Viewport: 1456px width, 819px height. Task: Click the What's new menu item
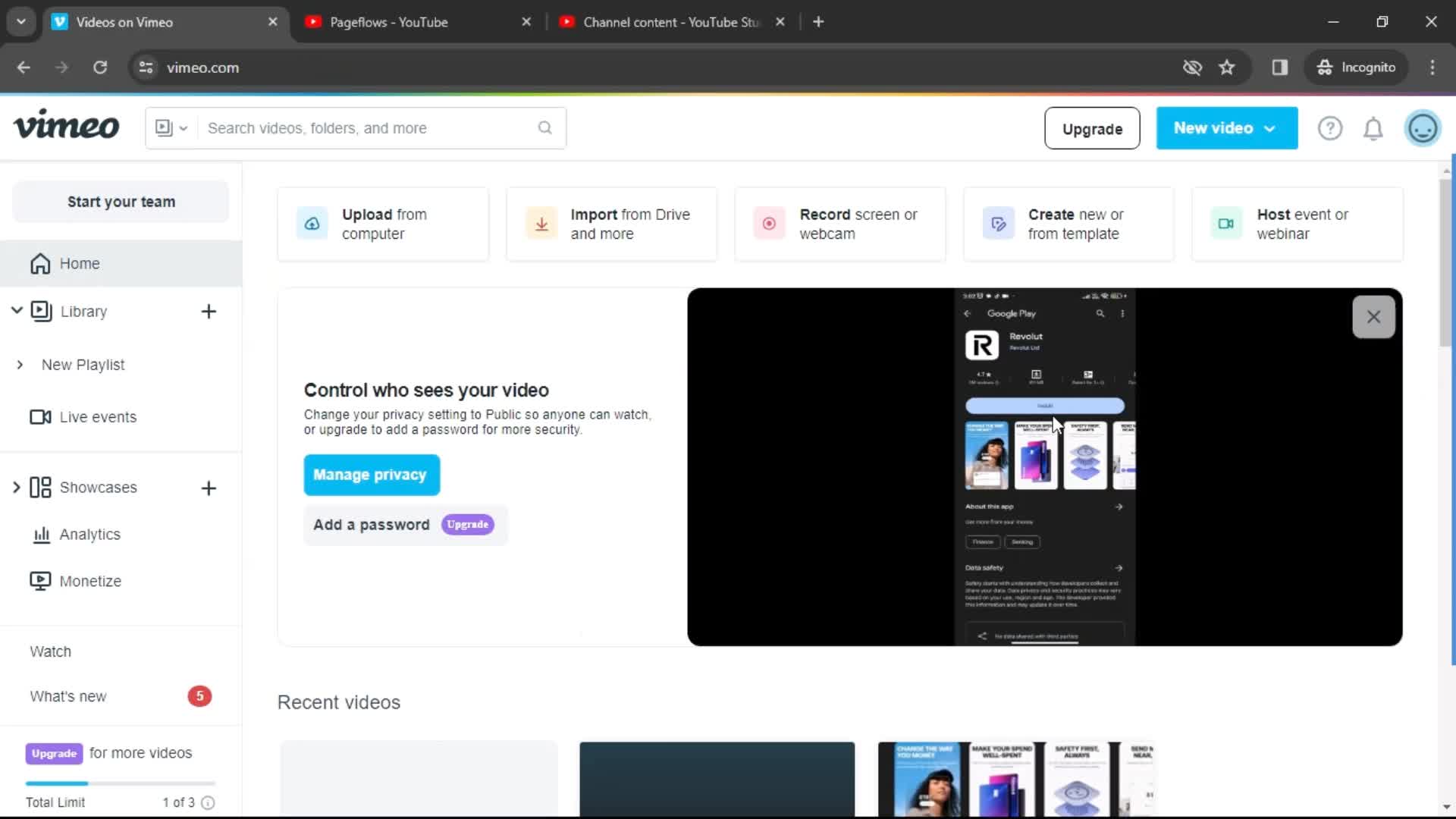68,695
